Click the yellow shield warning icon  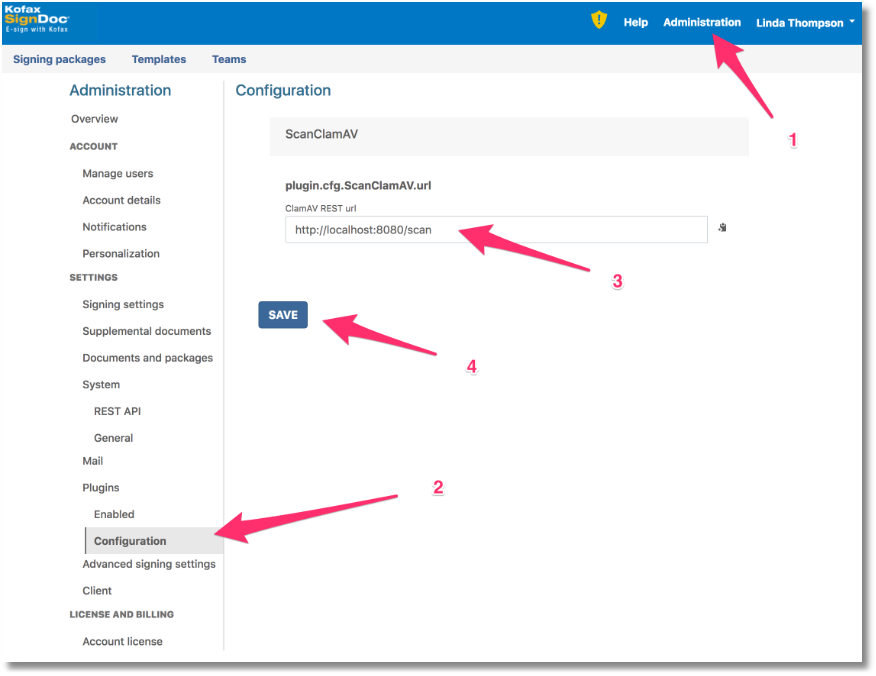(x=599, y=20)
